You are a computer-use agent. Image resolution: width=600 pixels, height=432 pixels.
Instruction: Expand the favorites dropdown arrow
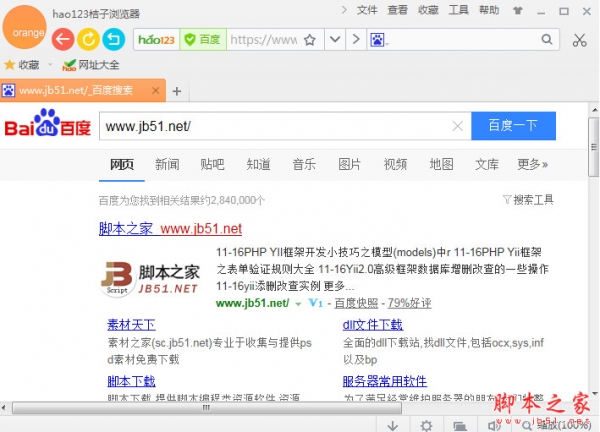point(50,65)
